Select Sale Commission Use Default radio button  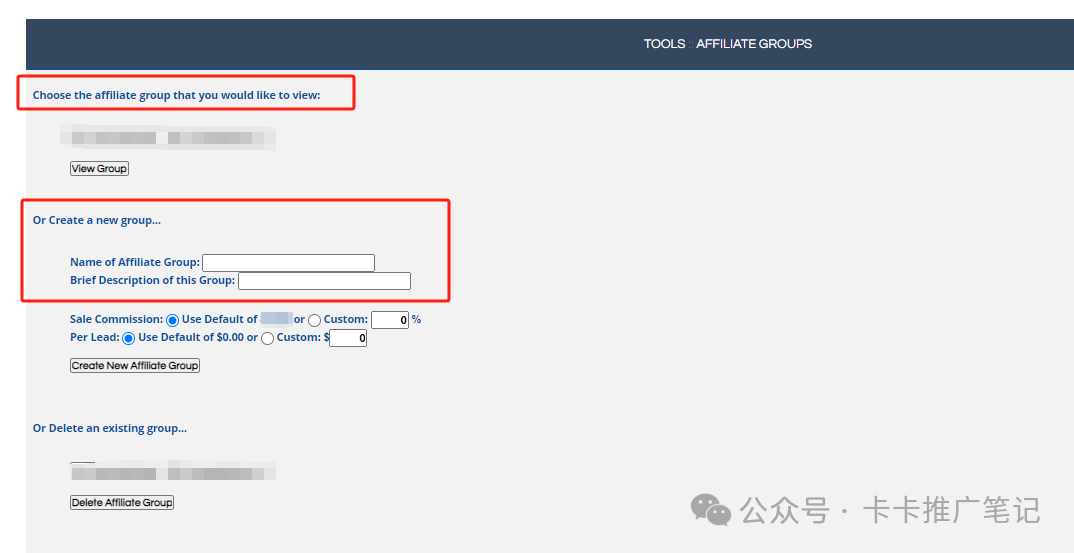pos(172,320)
